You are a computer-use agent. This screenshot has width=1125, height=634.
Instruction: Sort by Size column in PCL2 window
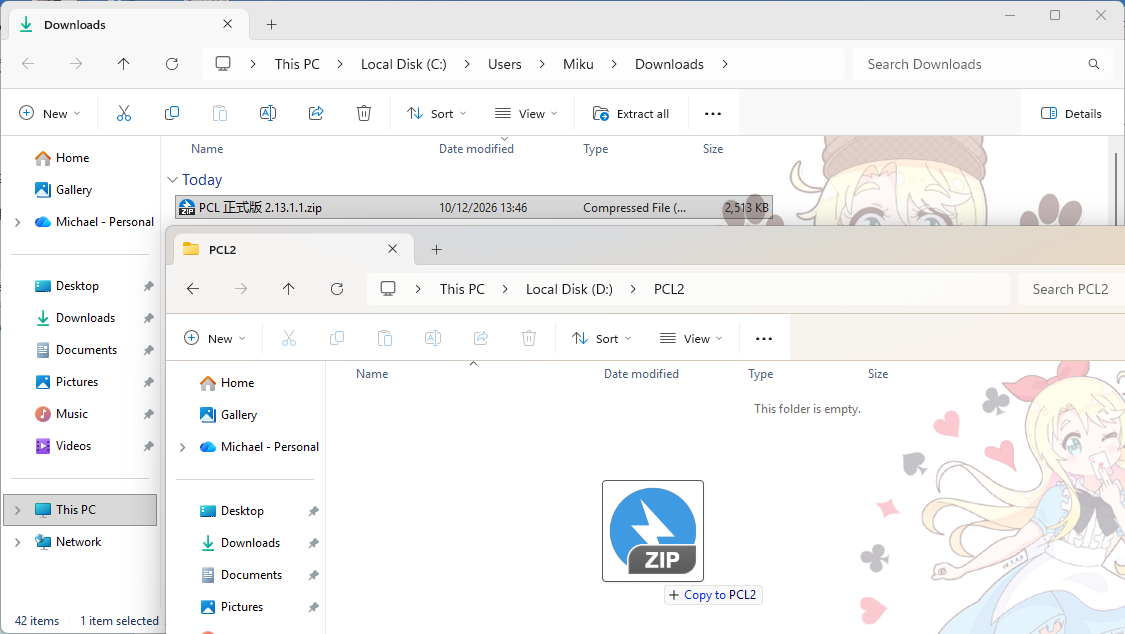point(878,374)
